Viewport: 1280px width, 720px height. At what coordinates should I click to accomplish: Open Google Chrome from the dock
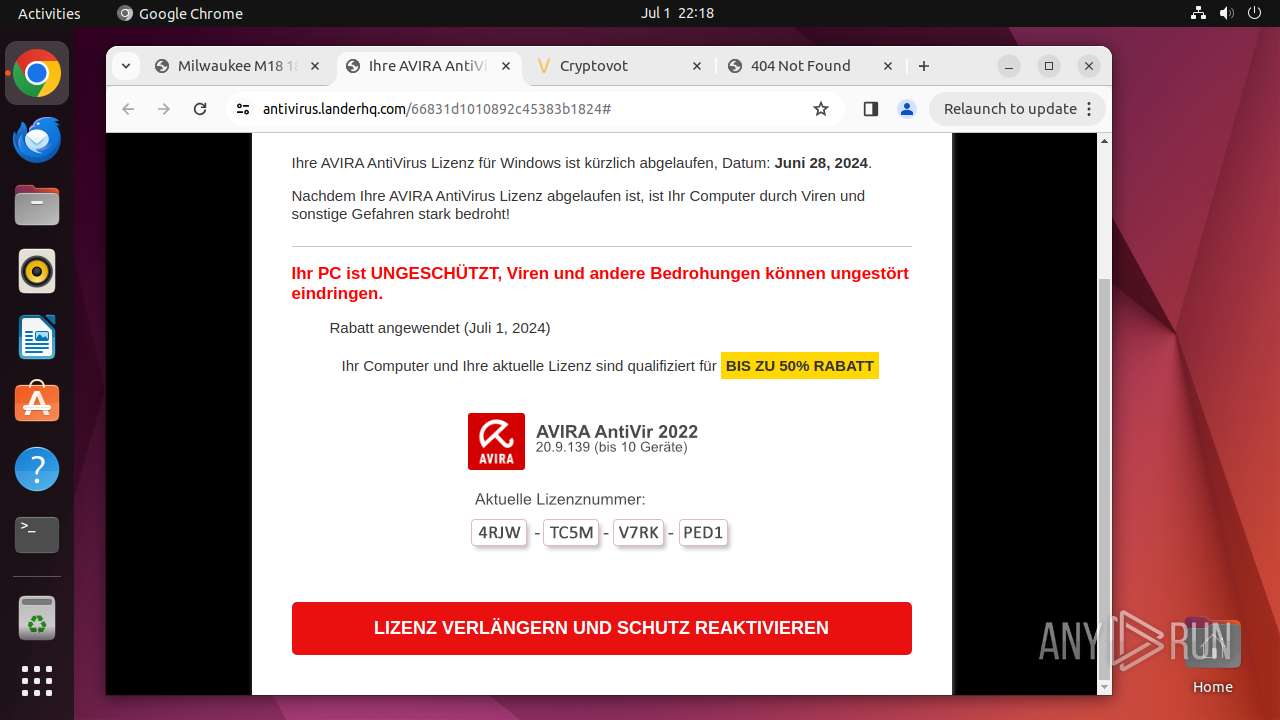click(37, 74)
